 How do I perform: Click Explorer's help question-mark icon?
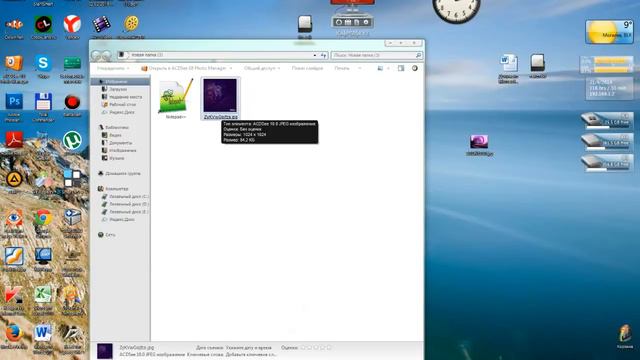click(415, 68)
